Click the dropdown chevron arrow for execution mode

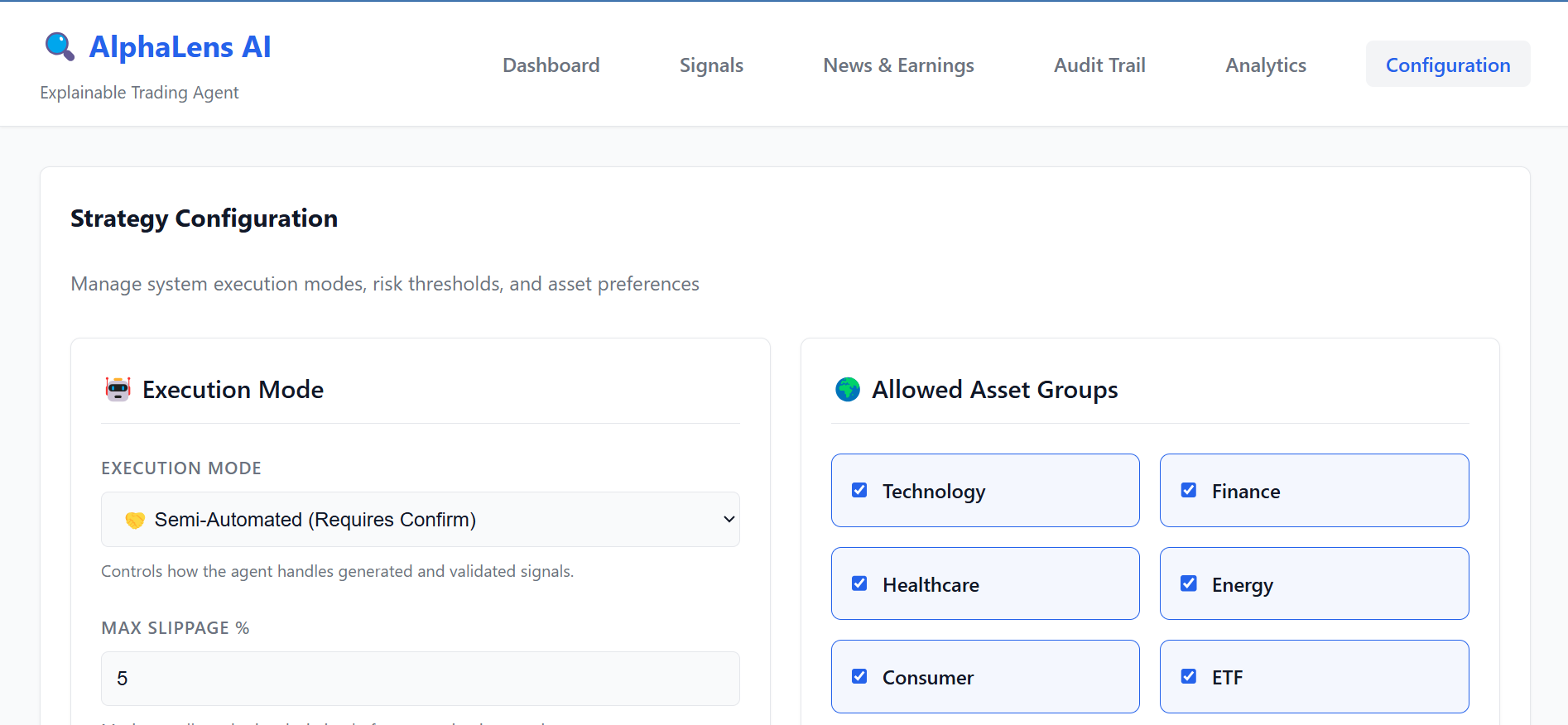coord(729,520)
